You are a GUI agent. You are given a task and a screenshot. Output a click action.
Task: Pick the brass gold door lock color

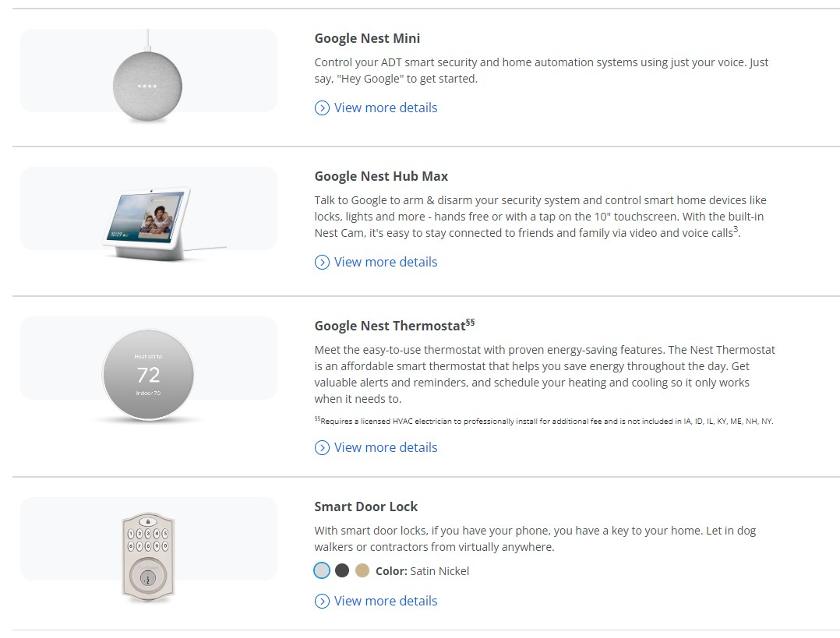[x=363, y=571]
